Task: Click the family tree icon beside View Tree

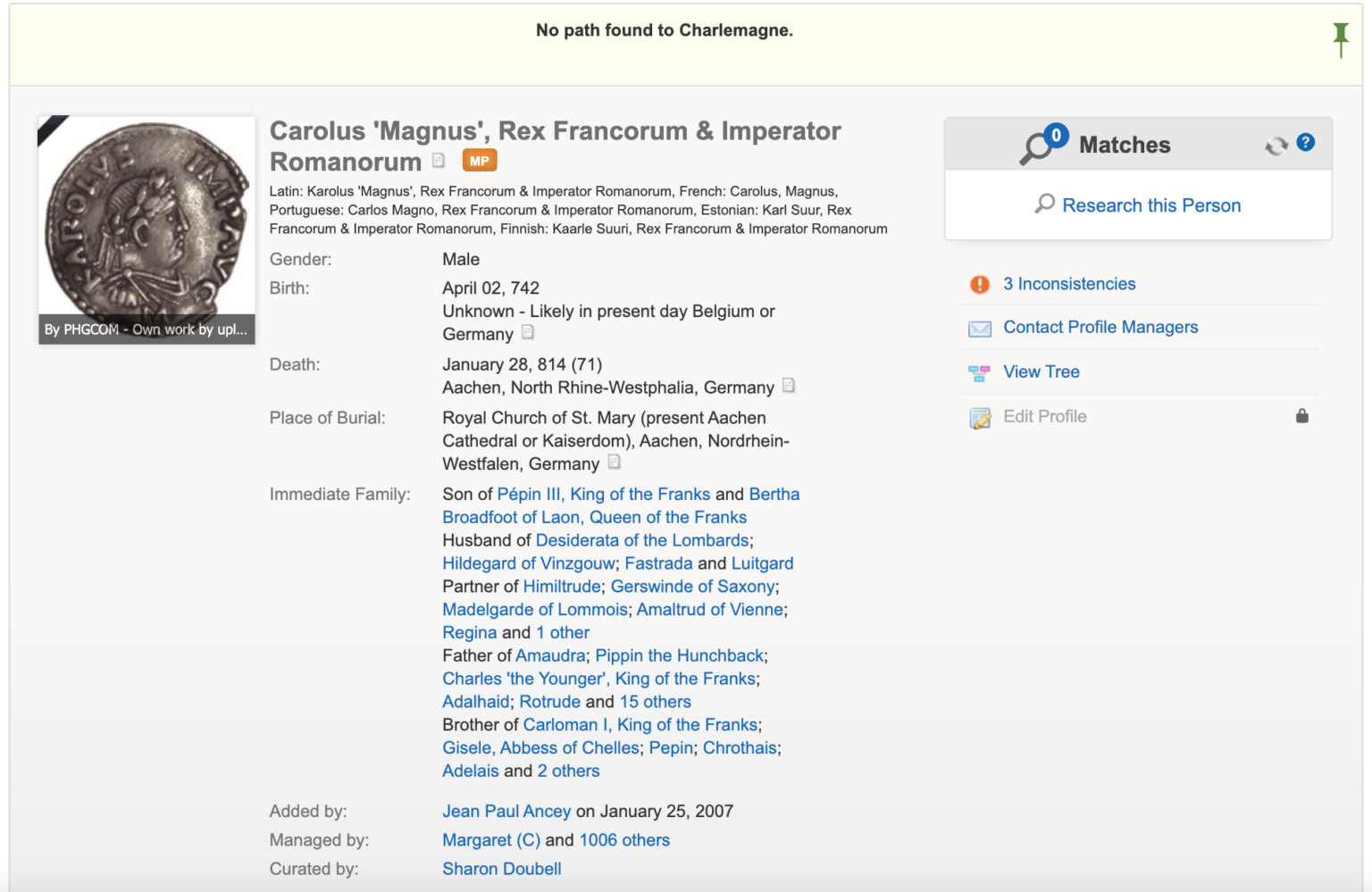Action: pyautogui.click(x=979, y=372)
